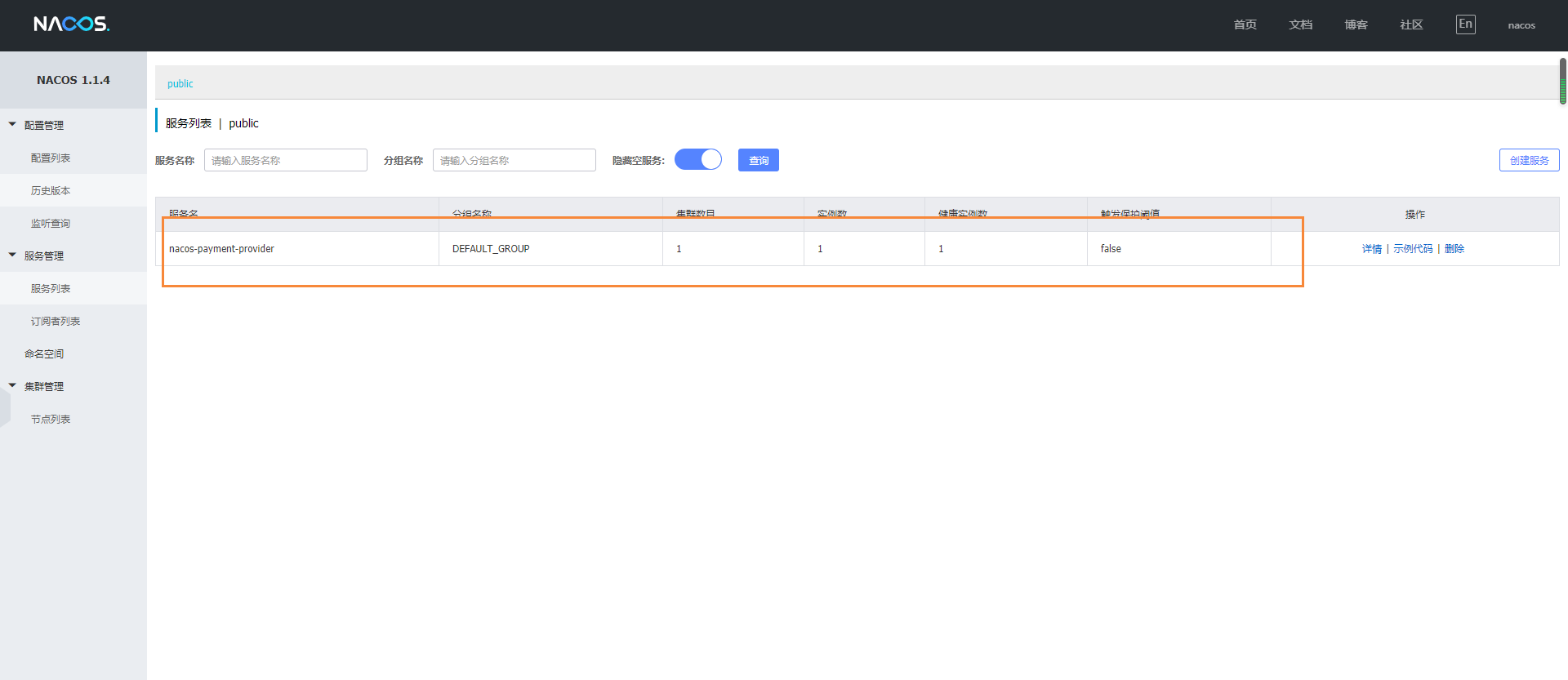Click the NACOS 1.1.4 version label
Image resolution: width=1568 pixels, height=680 pixels.
73,80
